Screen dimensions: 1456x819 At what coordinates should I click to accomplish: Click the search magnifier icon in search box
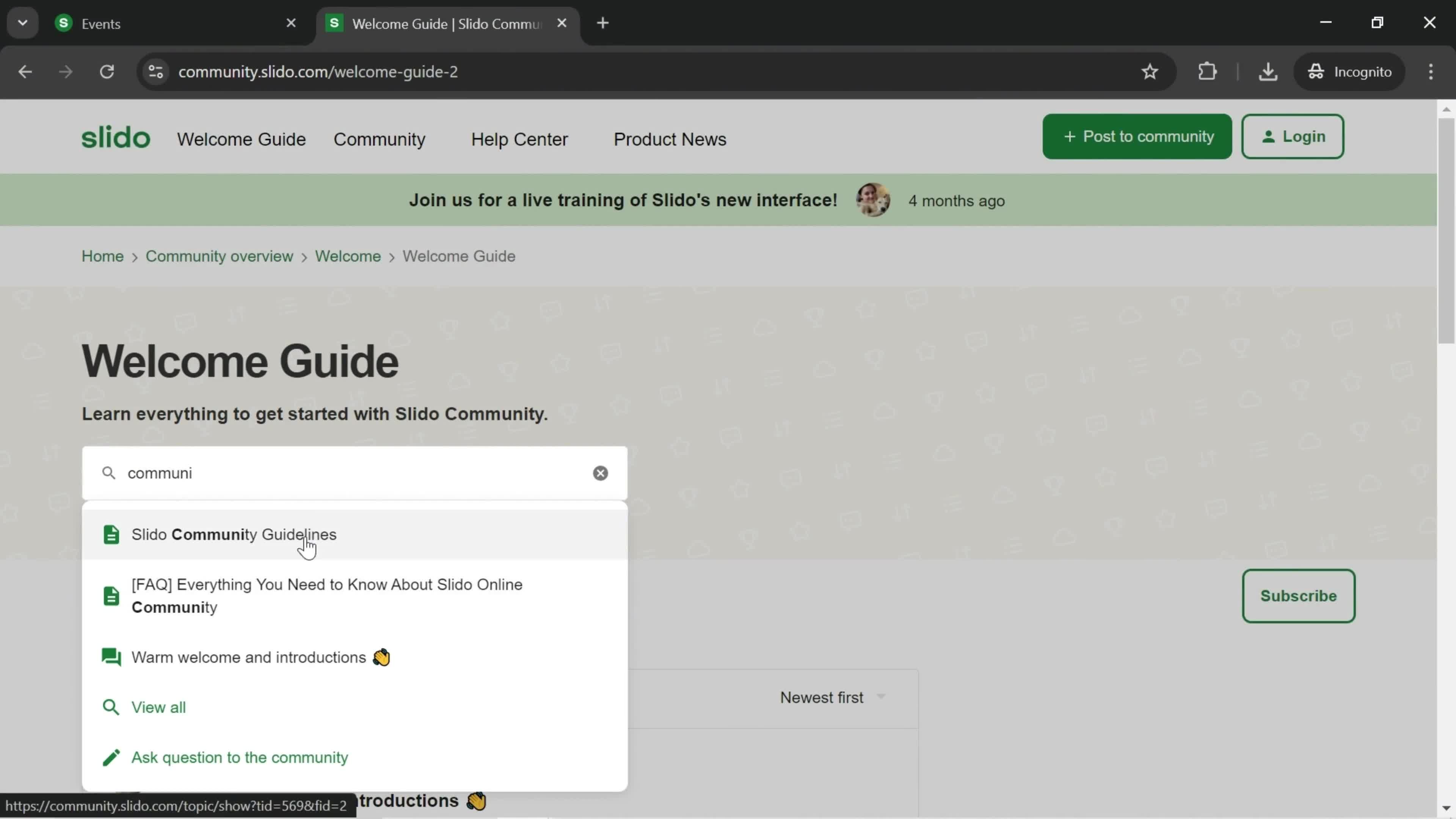109,473
